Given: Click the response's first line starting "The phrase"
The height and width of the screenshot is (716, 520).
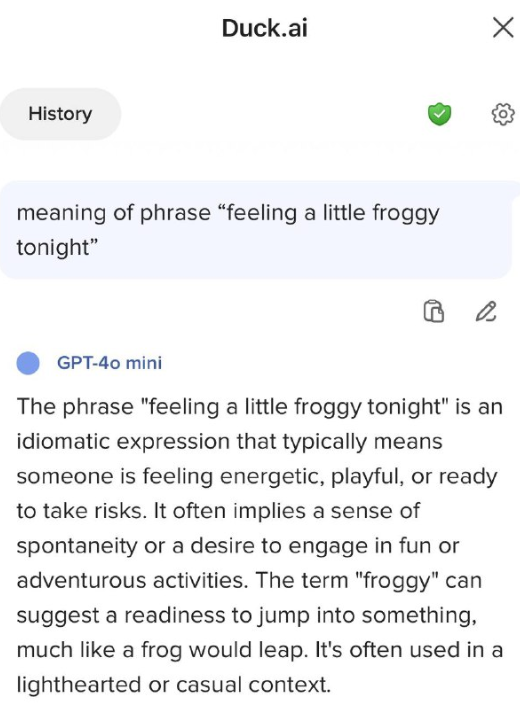Looking at the screenshot, I should pos(259,407).
